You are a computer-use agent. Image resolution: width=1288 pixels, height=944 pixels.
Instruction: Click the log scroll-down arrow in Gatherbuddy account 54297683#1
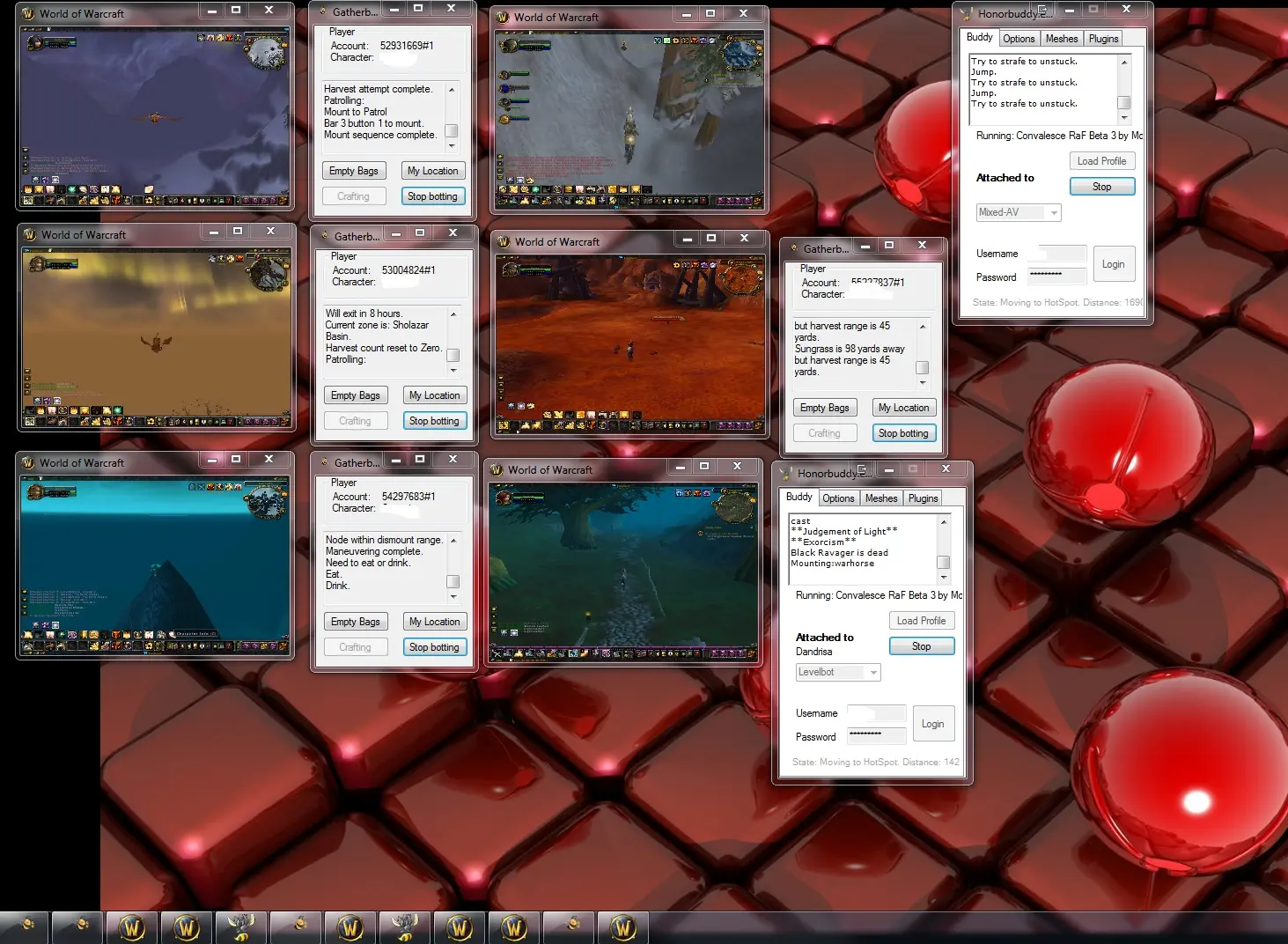point(453,596)
